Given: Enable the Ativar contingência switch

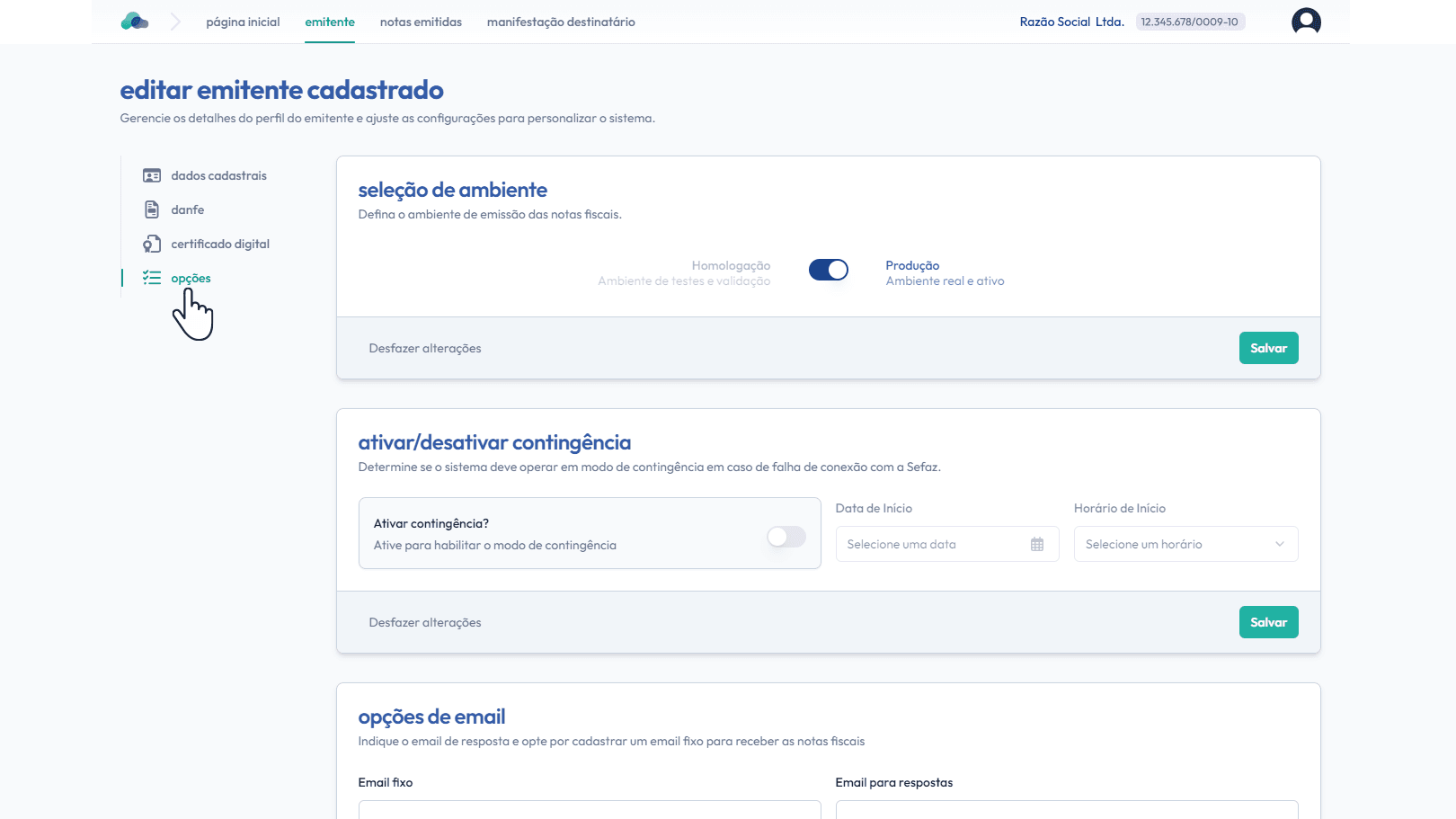Looking at the screenshot, I should [786, 537].
